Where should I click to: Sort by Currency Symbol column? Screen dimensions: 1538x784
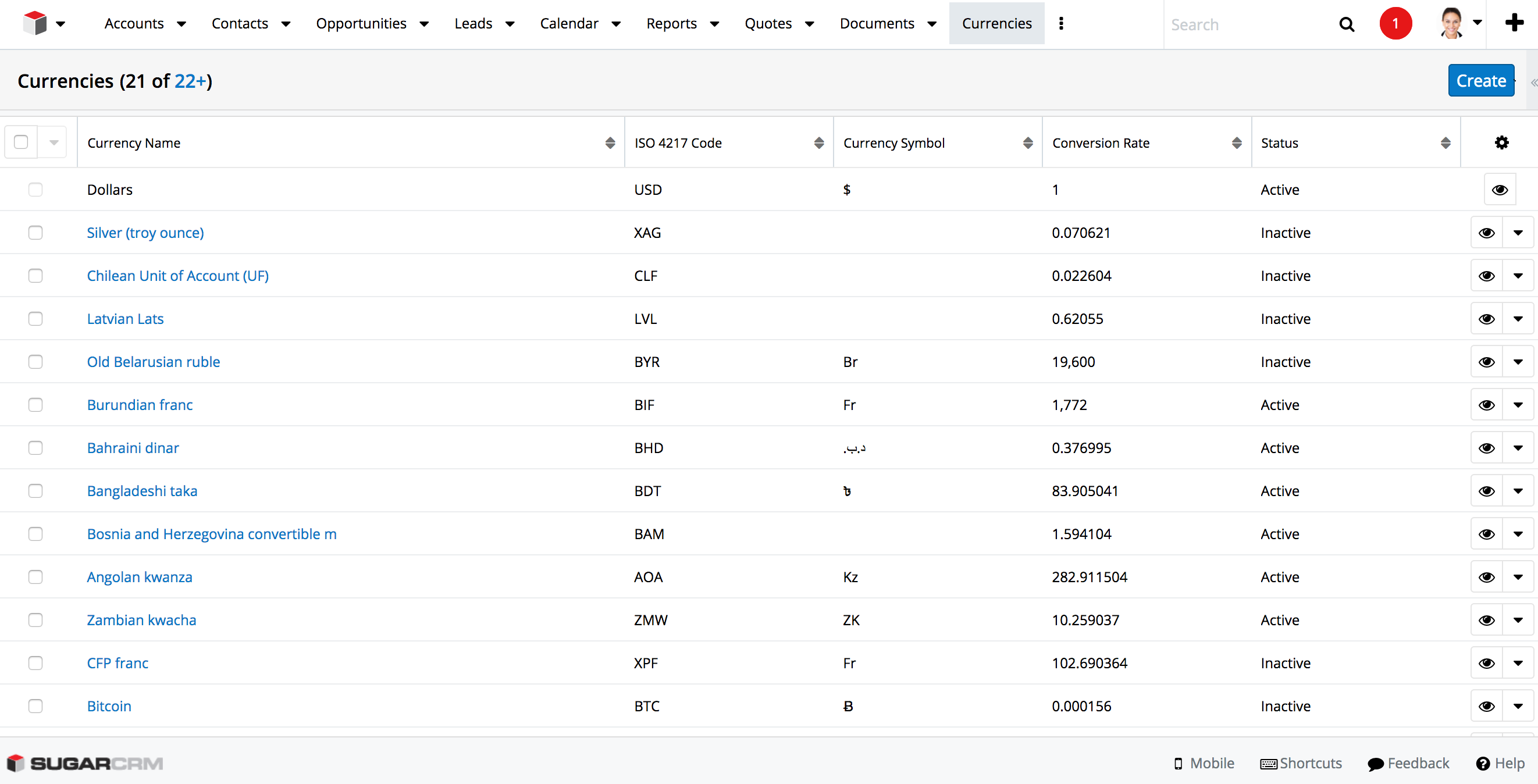tap(1027, 142)
